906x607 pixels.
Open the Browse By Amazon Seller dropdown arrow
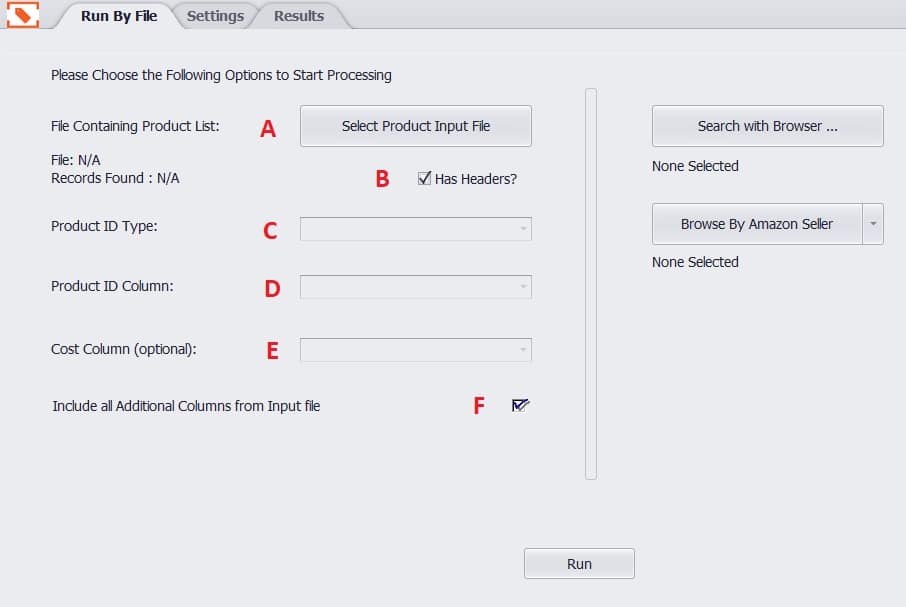click(x=873, y=224)
